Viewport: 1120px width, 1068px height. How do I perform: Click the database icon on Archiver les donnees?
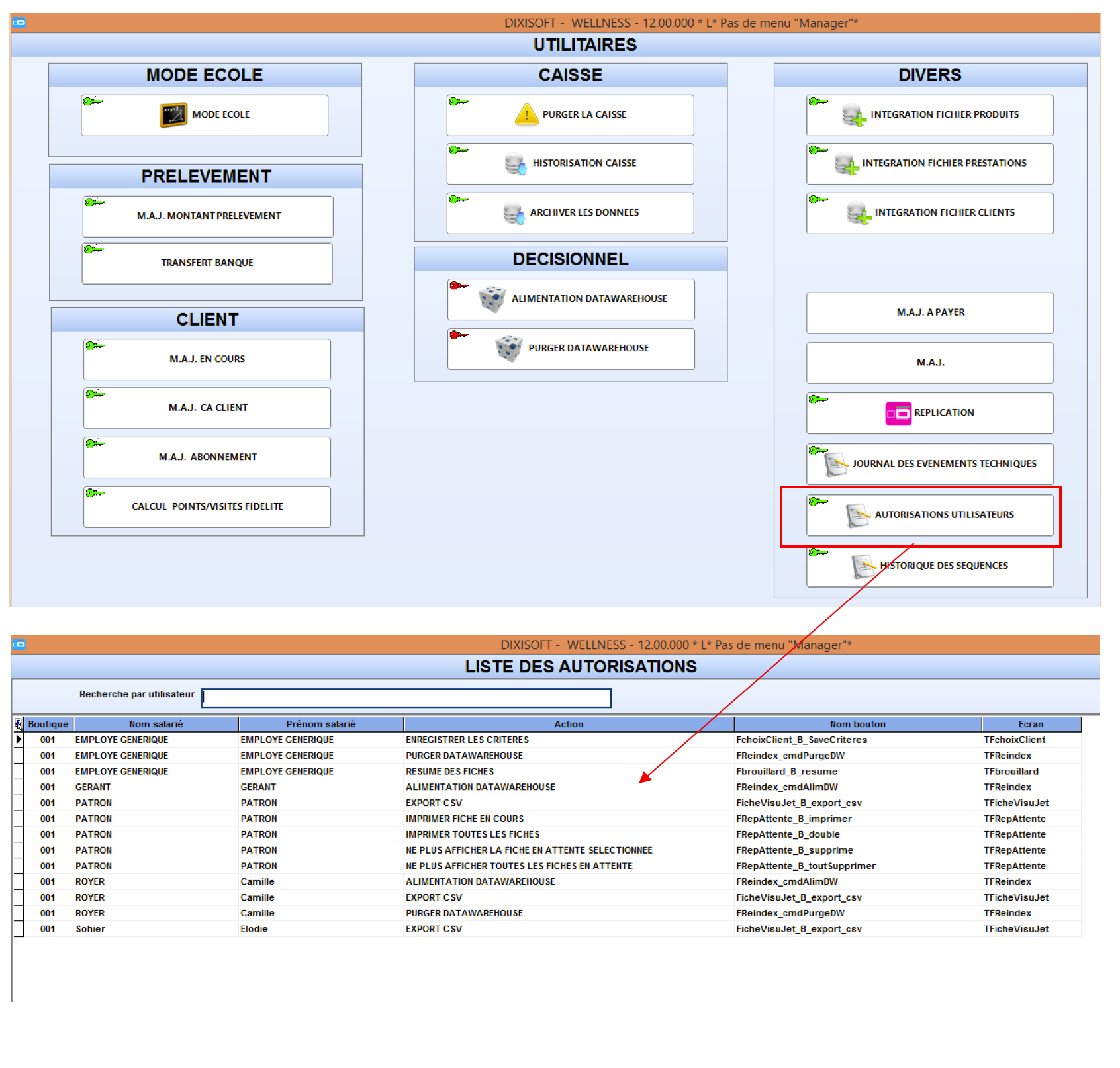point(514,213)
